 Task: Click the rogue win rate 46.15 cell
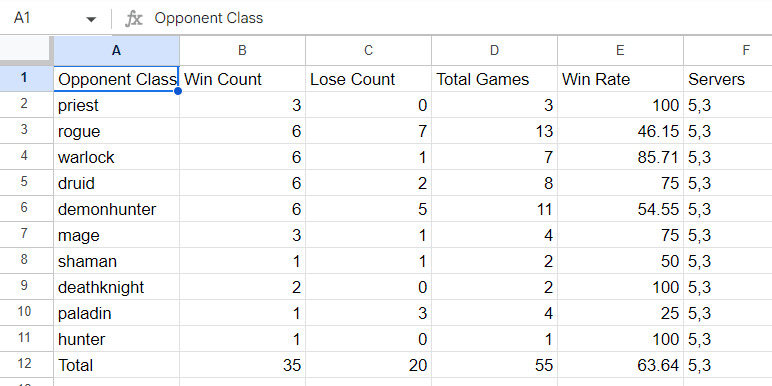tap(620, 131)
